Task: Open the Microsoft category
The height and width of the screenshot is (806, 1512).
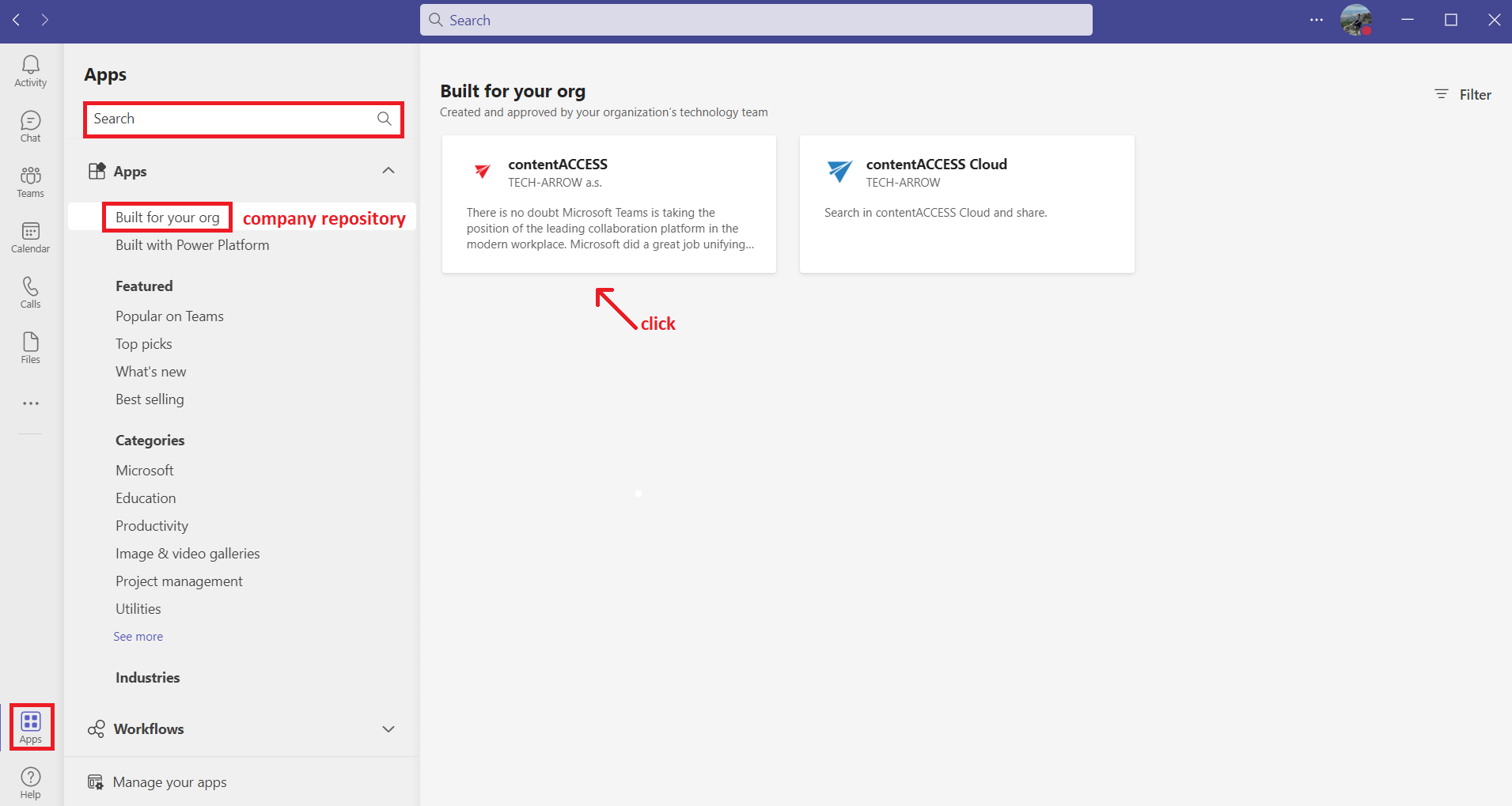Action: point(145,471)
